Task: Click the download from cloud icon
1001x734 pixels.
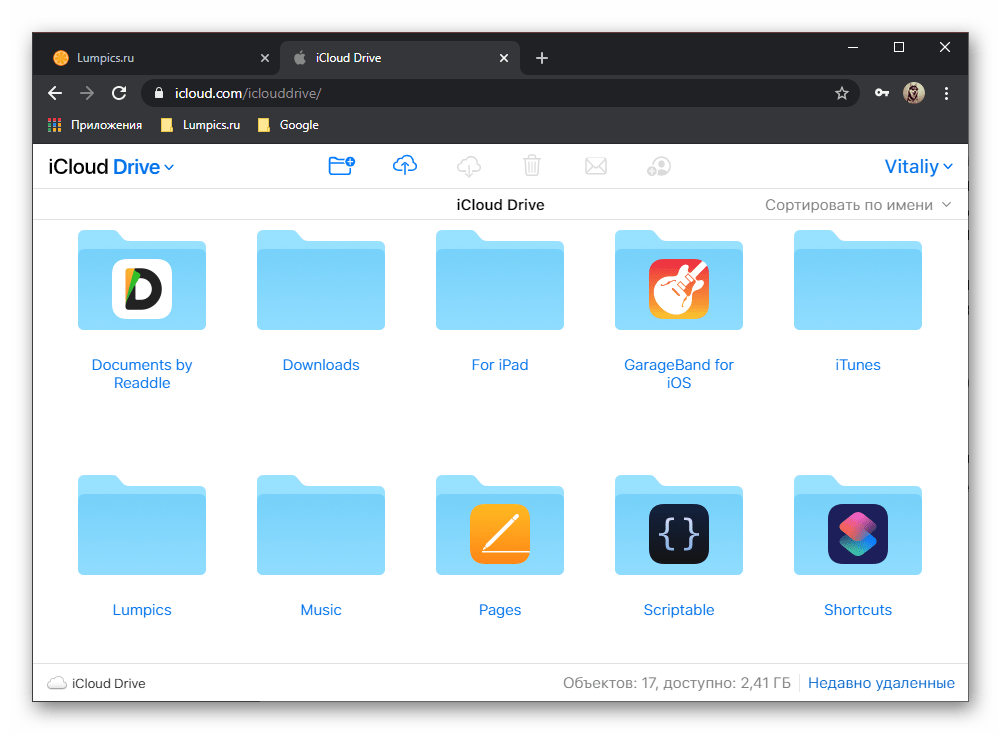Action: [x=469, y=166]
